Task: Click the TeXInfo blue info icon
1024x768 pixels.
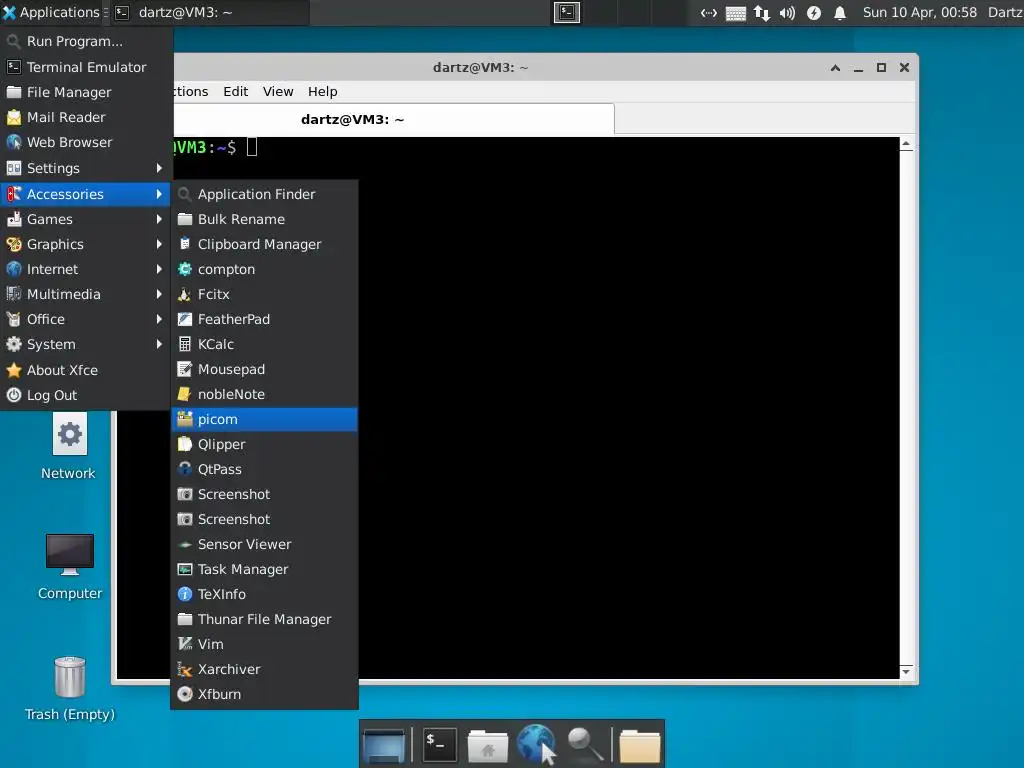Action: (x=185, y=594)
